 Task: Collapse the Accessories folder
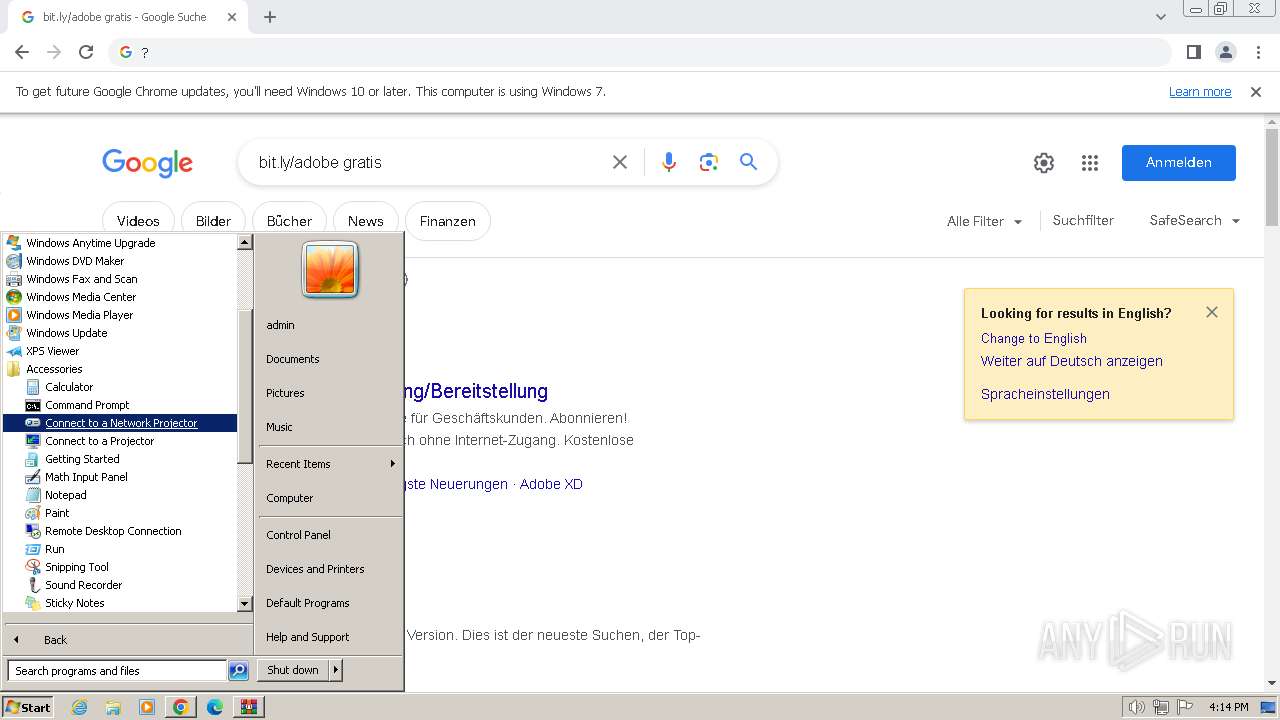click(x=54, y=369)
